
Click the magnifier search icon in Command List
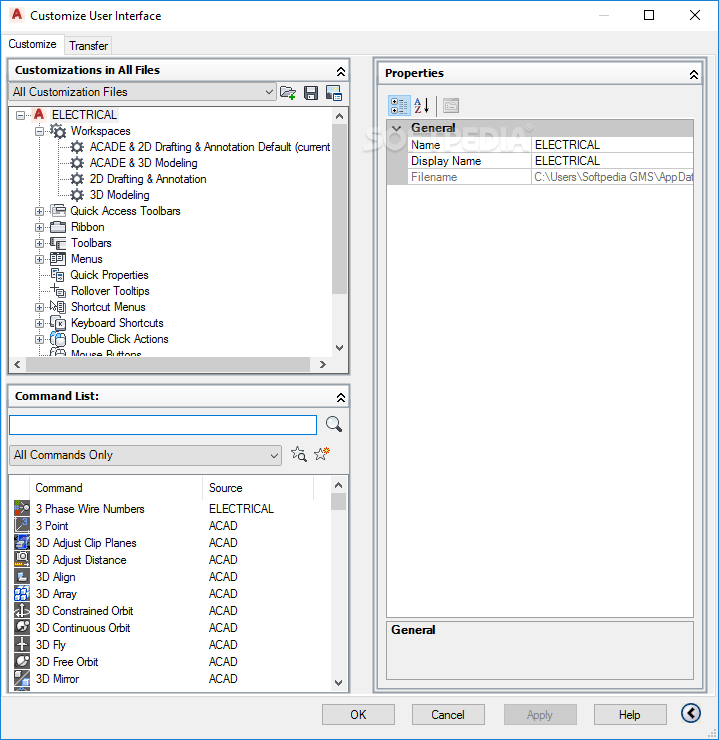tap(334, 424)
